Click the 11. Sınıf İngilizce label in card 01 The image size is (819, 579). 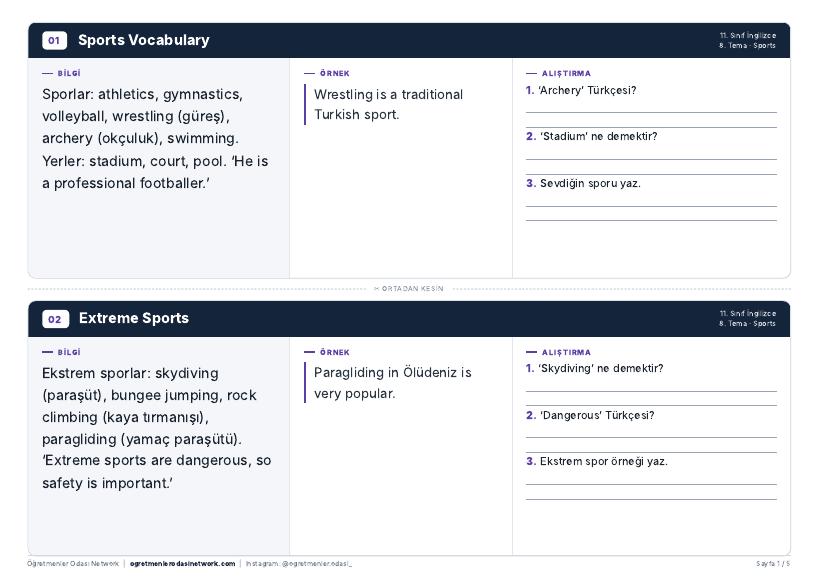(747, 36)
